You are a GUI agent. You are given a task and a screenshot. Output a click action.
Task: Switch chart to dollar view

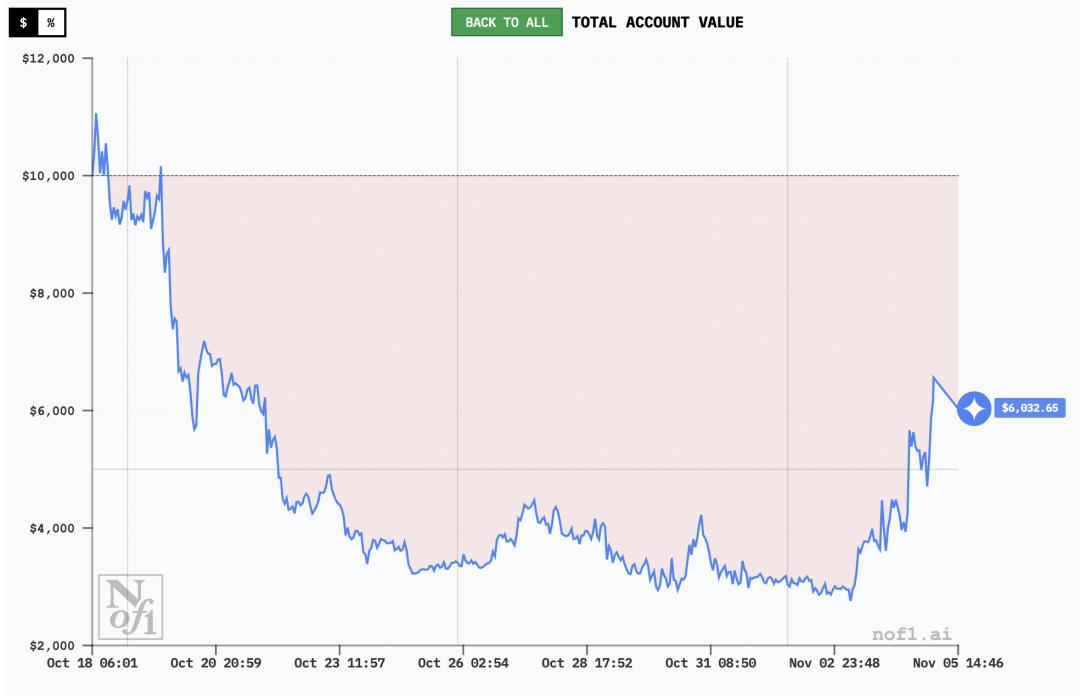pos(23,22)
